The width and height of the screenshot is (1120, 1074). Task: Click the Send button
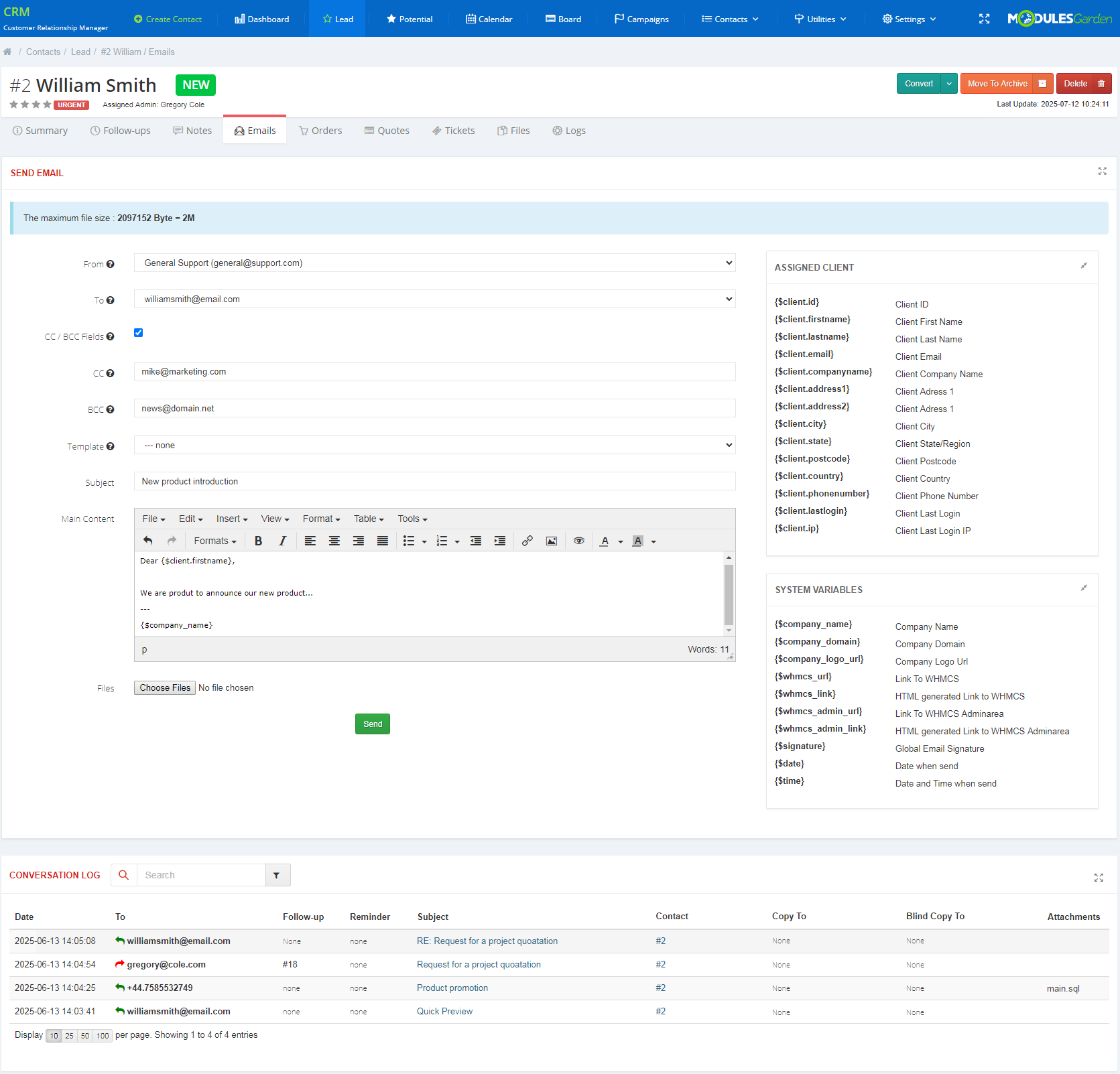[x=372, y=724]
